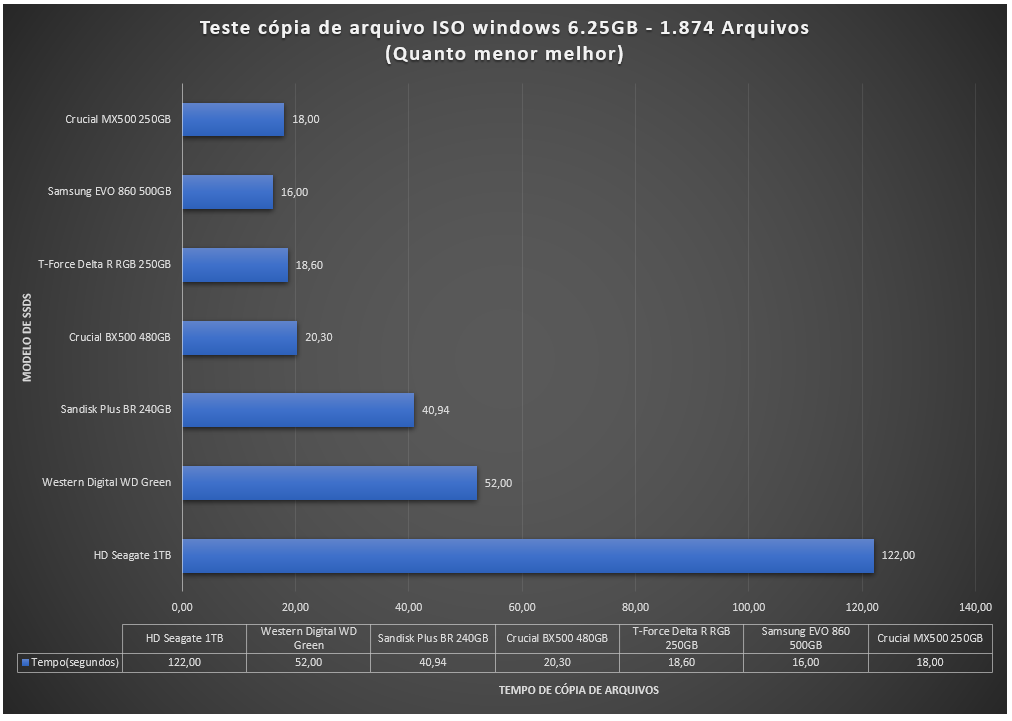
Task: Click the Crucial BX500 480GB table header cell
Action: click(558, 639)
